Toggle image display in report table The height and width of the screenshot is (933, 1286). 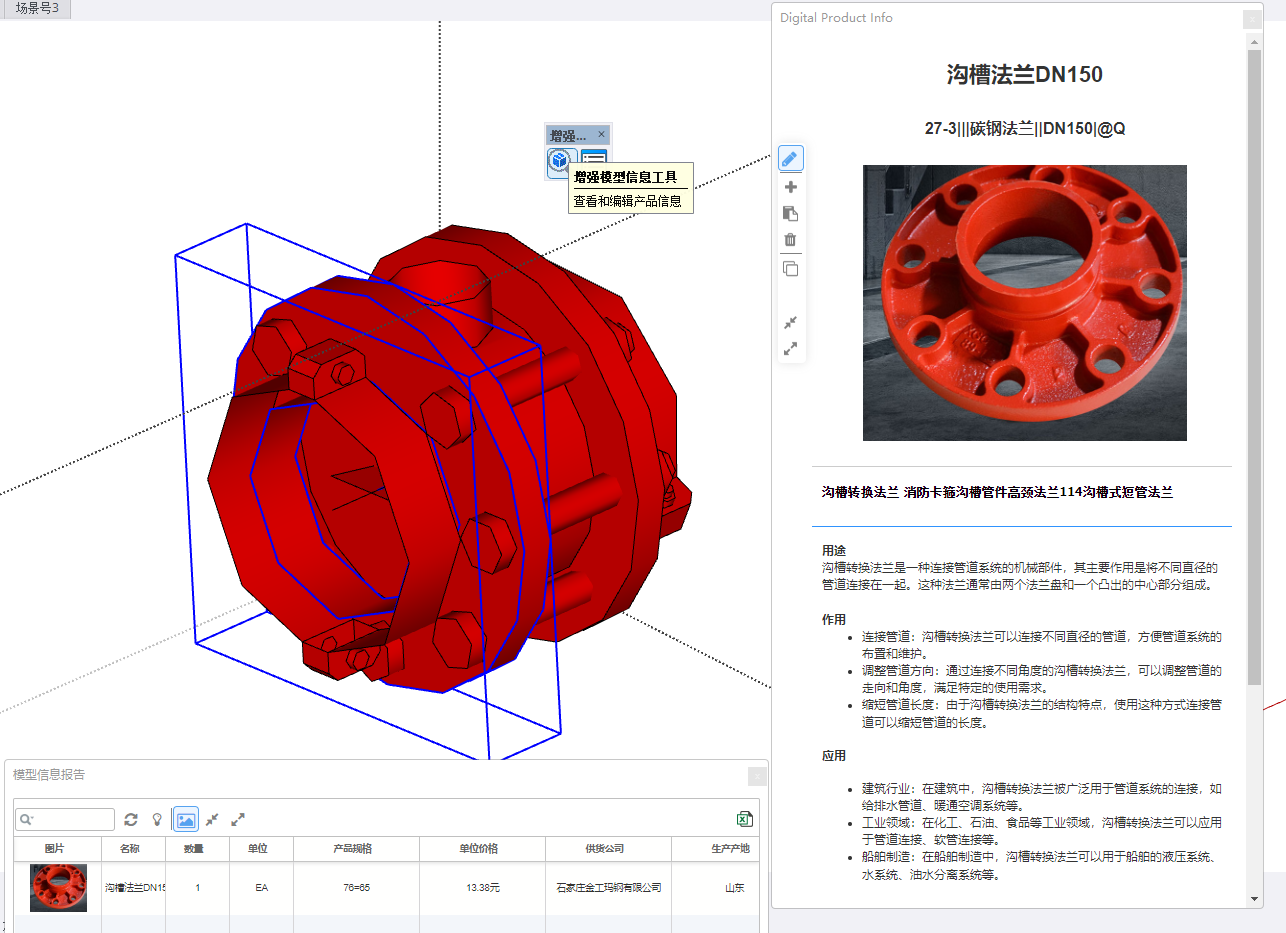185,820
